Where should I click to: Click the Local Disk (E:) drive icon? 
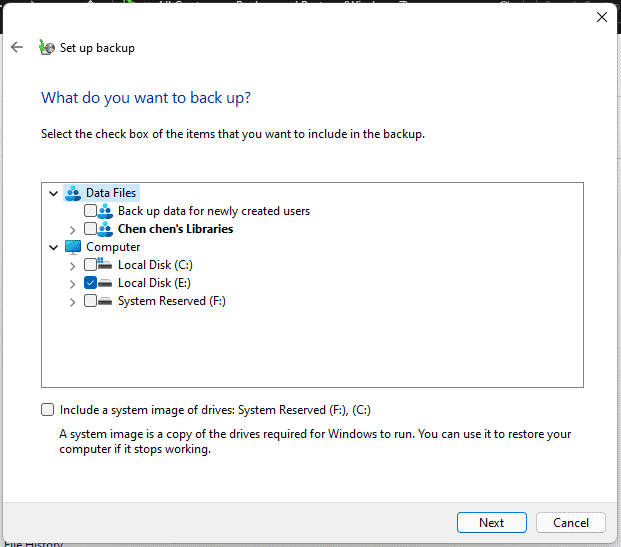(105, 283)
